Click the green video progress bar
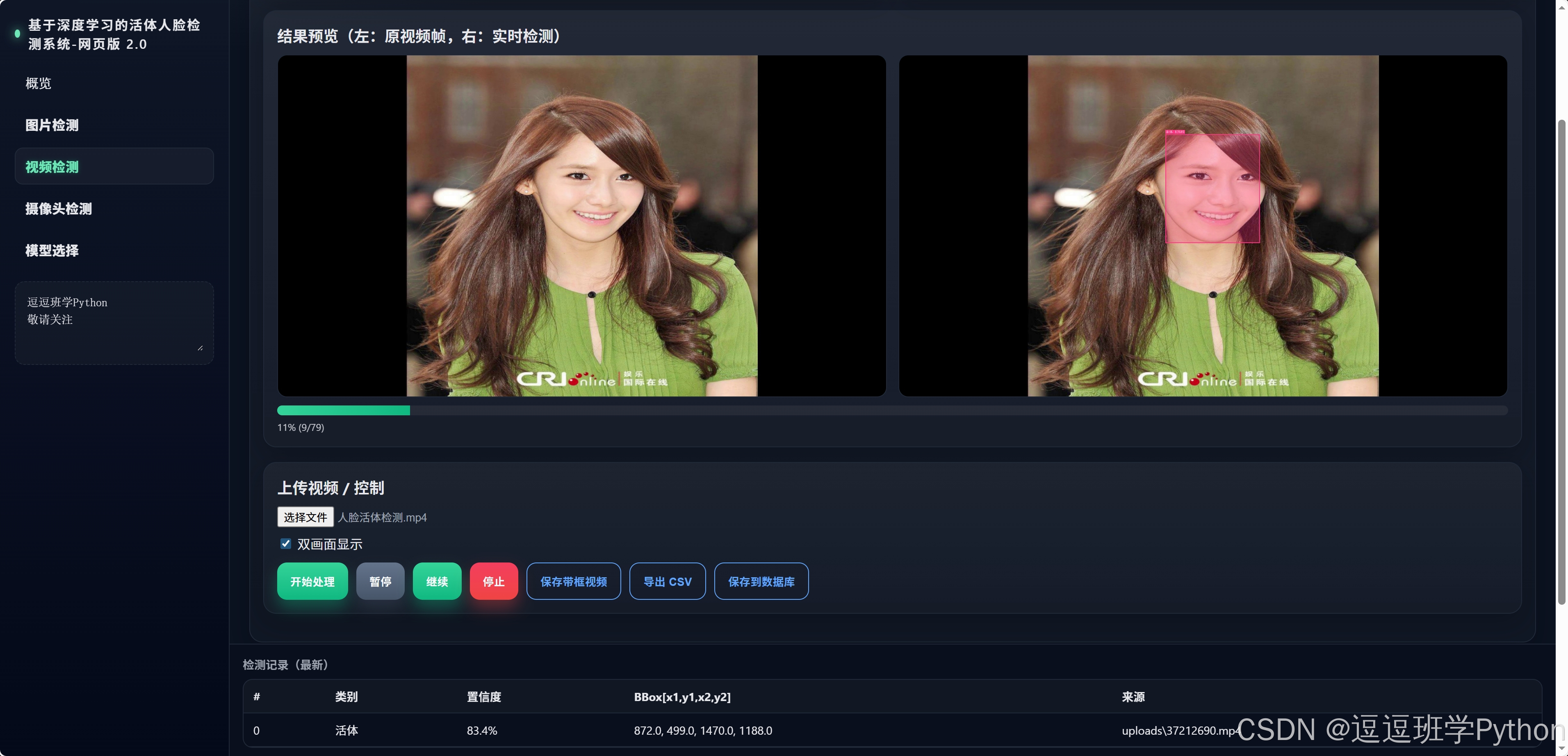Viewport: 1568px width, 756px height. click(343, 410)
